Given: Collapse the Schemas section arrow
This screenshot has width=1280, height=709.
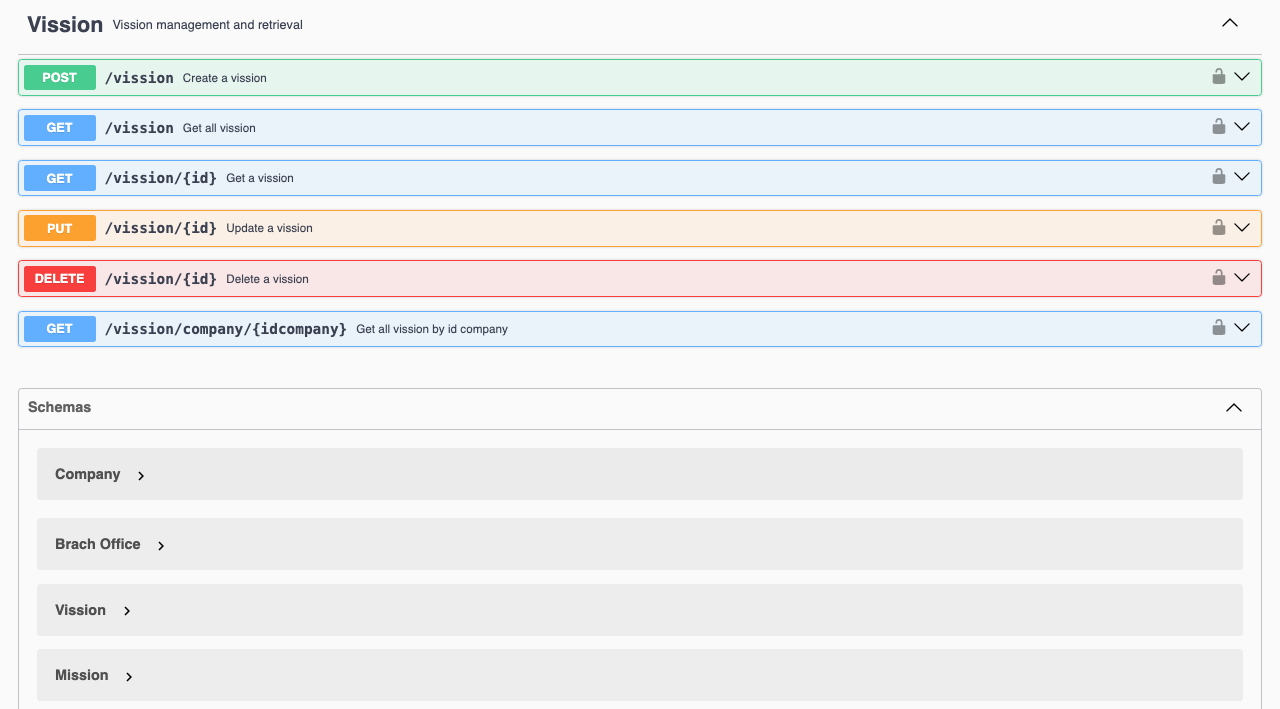Looking at the screenshot, I should (x=1234, y=408).
